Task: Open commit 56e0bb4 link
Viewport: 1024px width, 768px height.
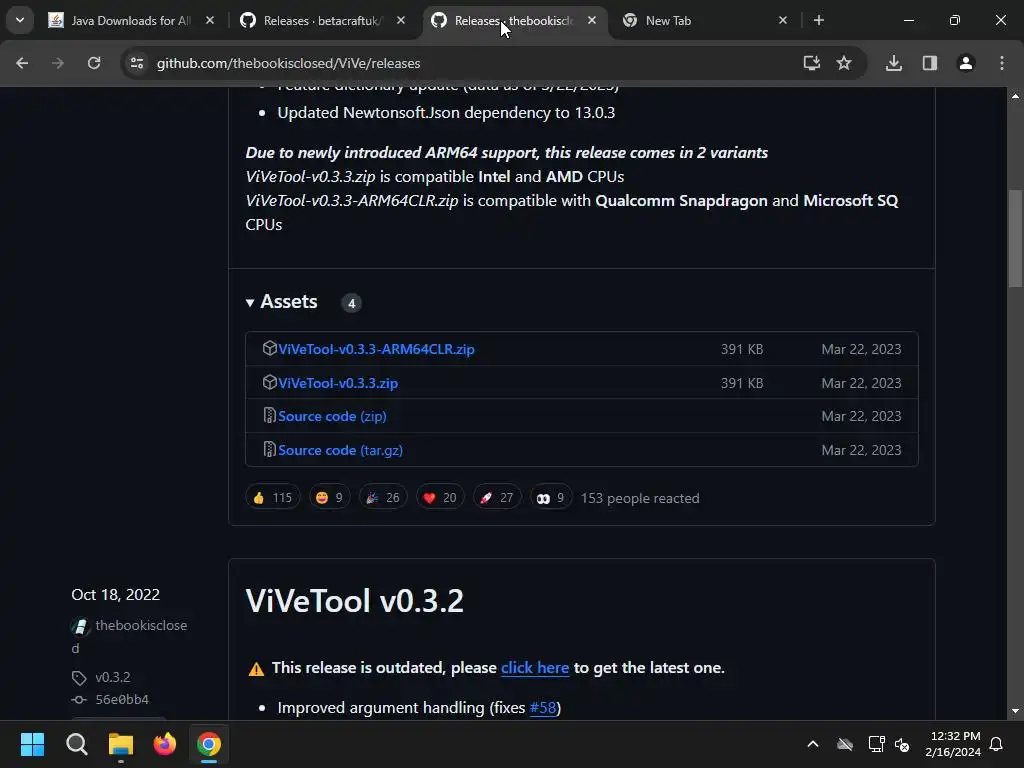Action: [x=121, y=699]
